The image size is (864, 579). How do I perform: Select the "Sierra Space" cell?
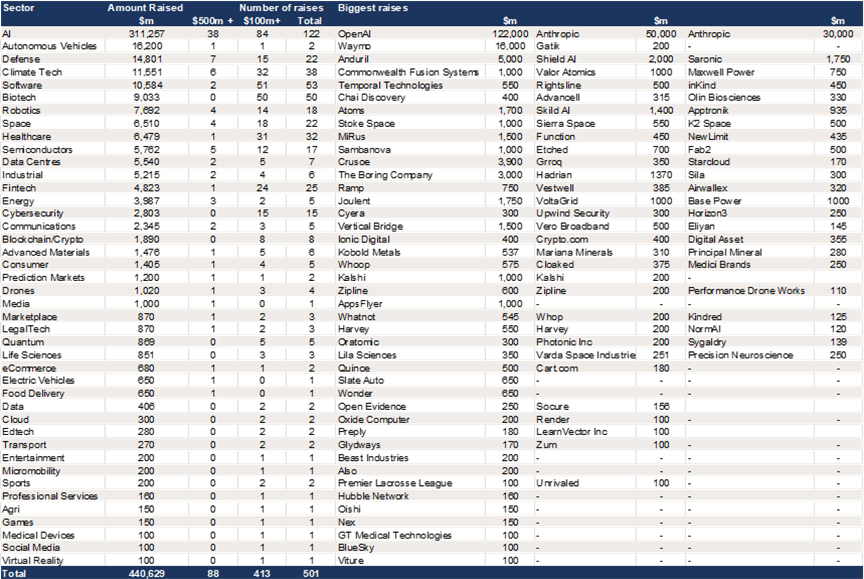pos(565,123)
